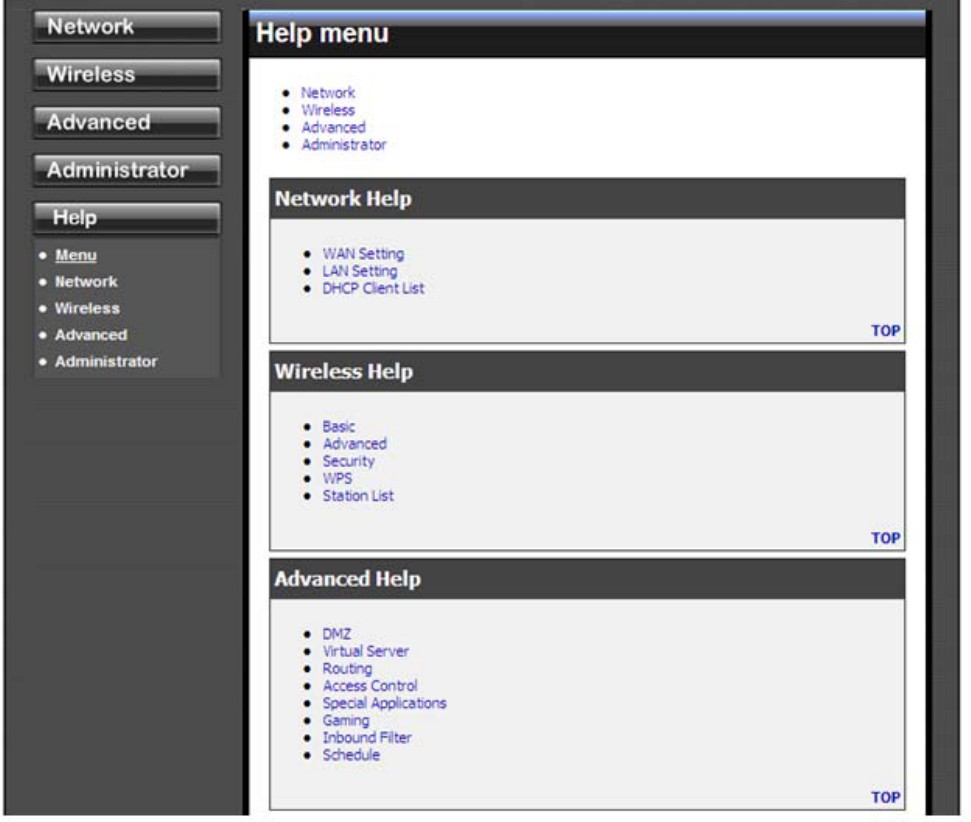Click TOP link in Network Help section
971x822 pixels.
pos(886,331)
